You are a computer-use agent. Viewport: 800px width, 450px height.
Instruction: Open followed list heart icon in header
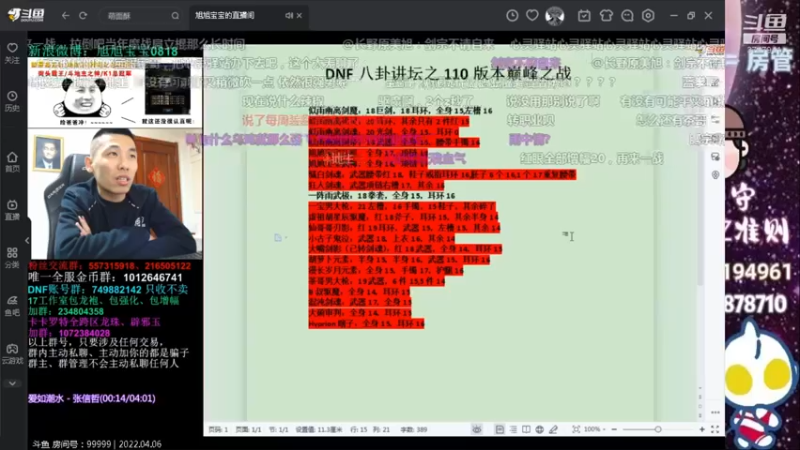532,16
